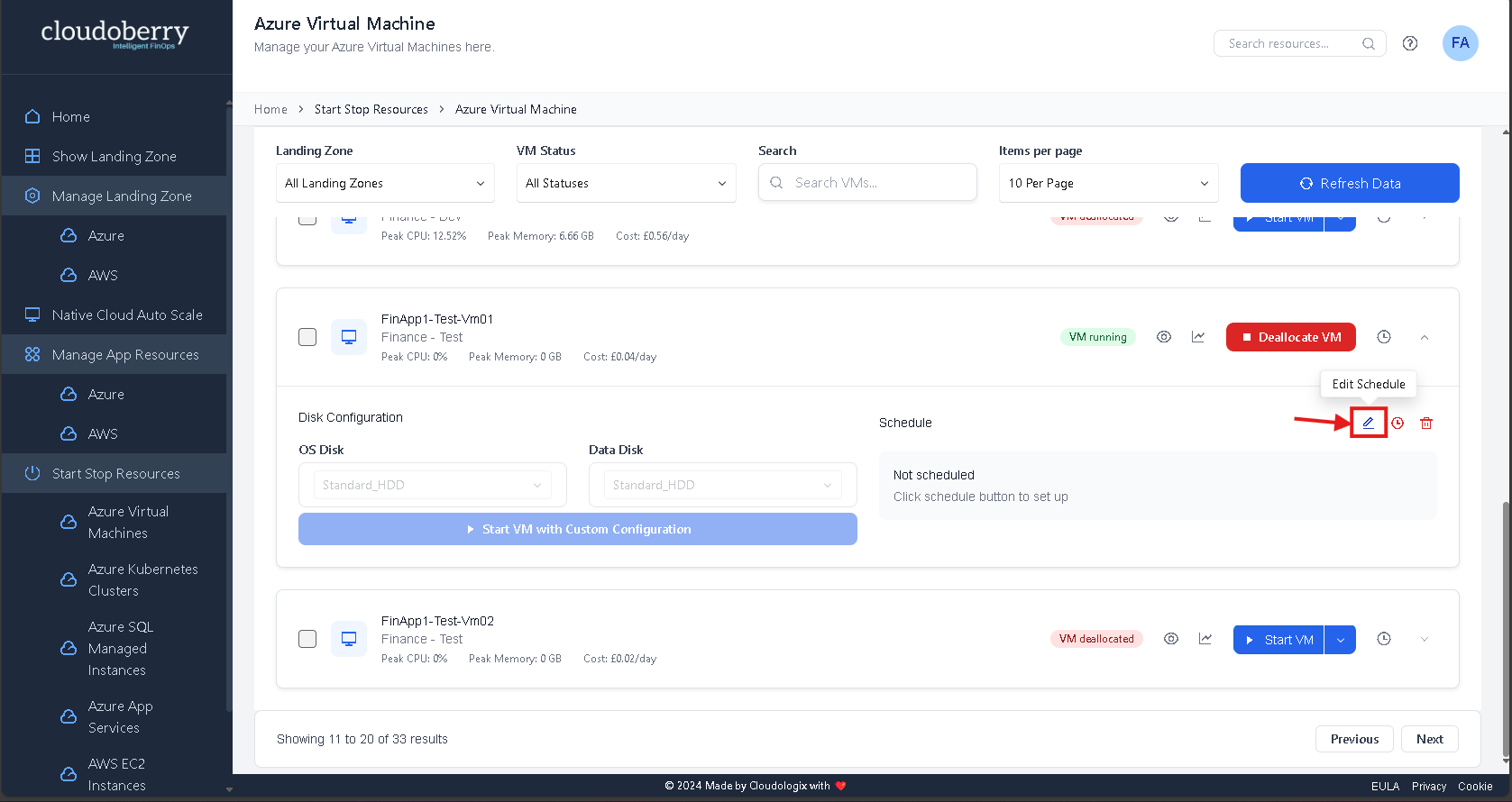
Task: Click the red clock schedule icon
Action: (x=1397, y=423)
